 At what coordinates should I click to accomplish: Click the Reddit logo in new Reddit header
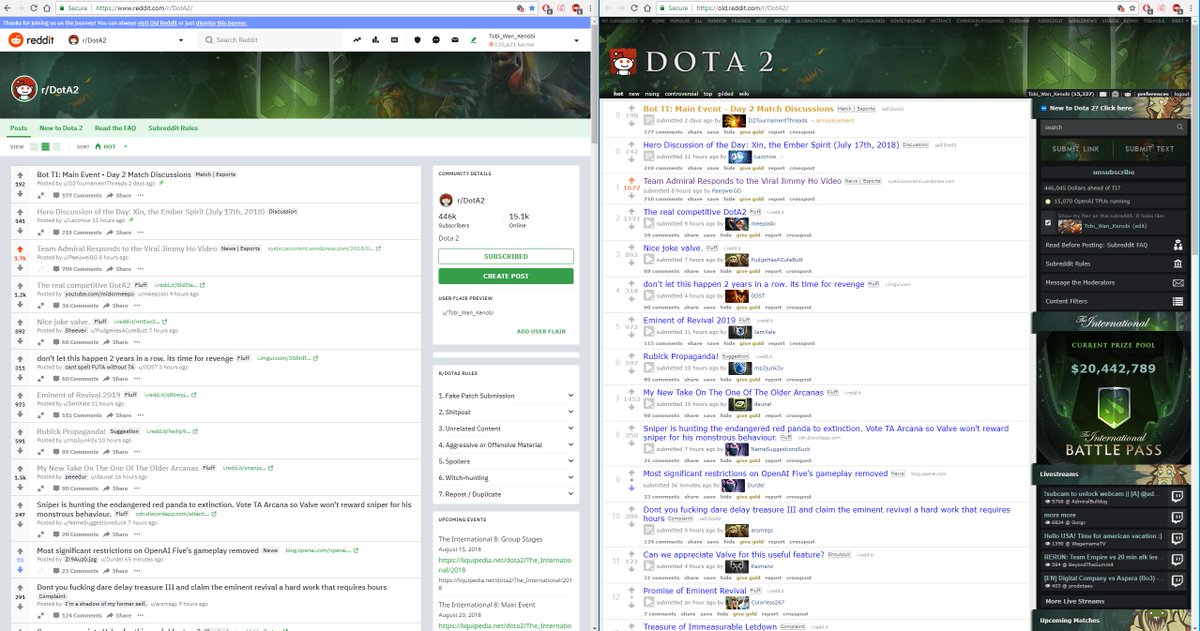(x=30, y=40)
